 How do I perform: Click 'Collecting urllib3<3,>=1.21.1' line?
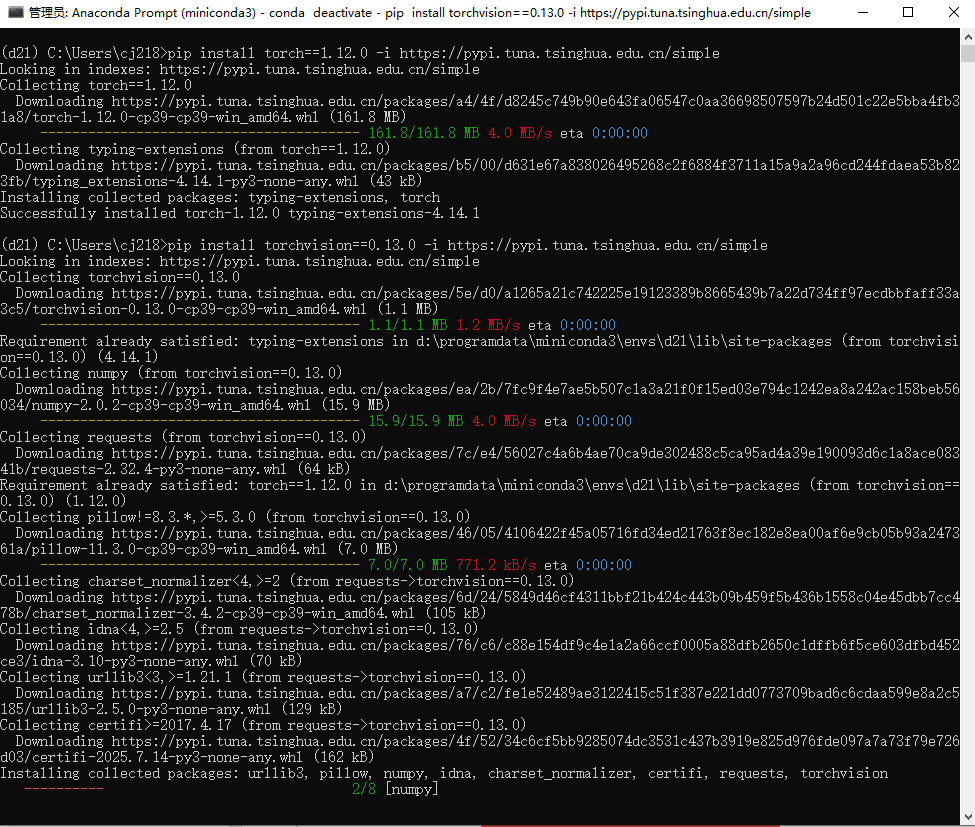[263, 677]
